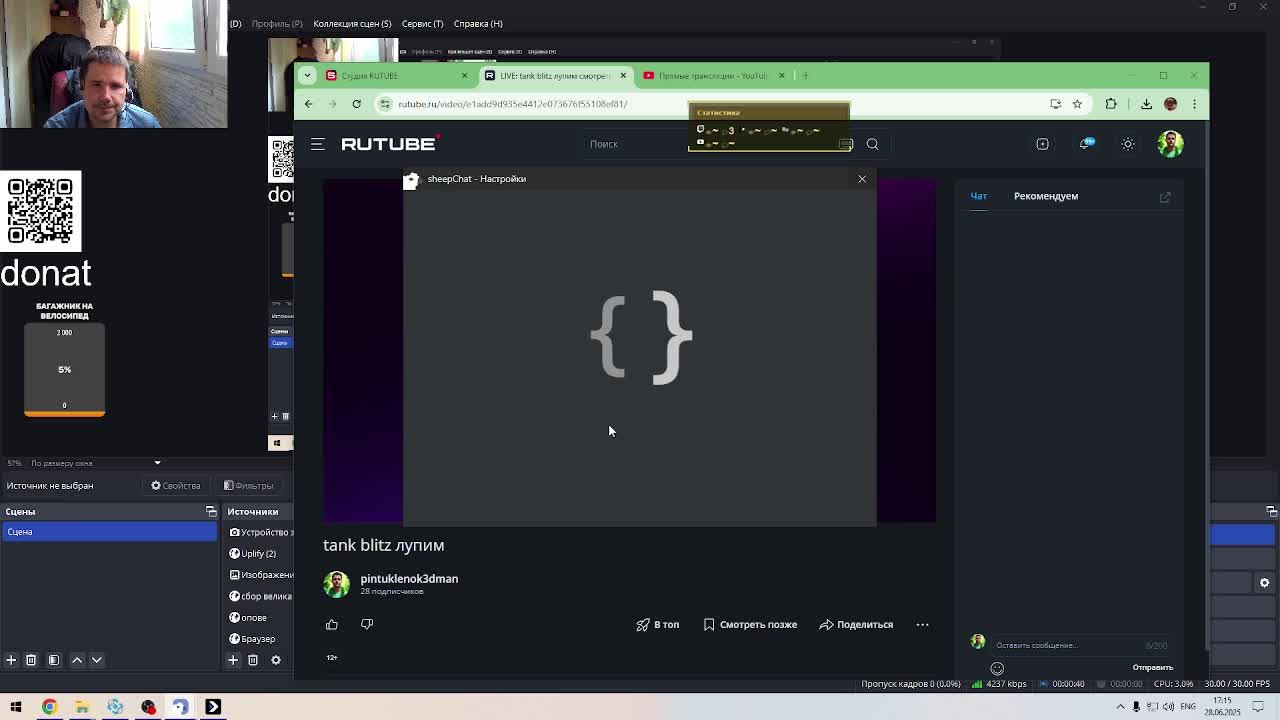Open RUTUBE notifications bell
This screenshot has width=1280, height=720.
click(1085, 144)
